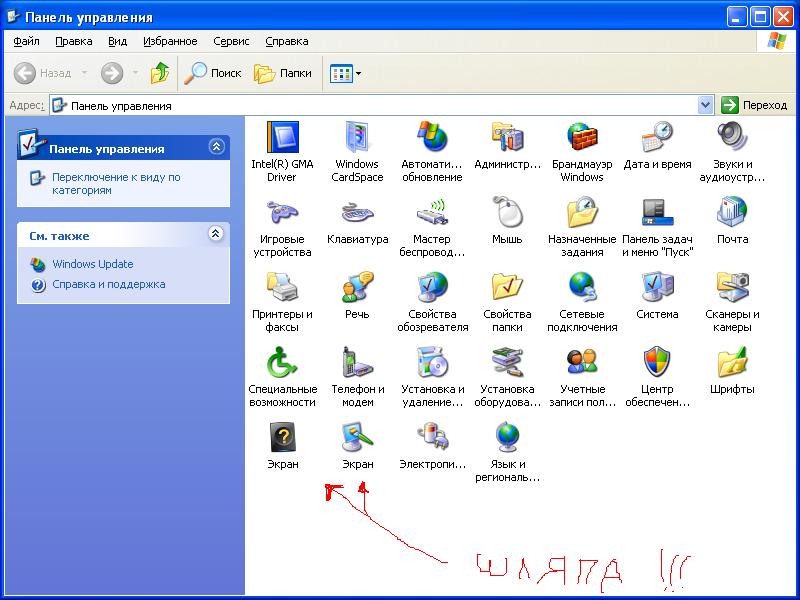Open the views mode dropdown button

345,73
